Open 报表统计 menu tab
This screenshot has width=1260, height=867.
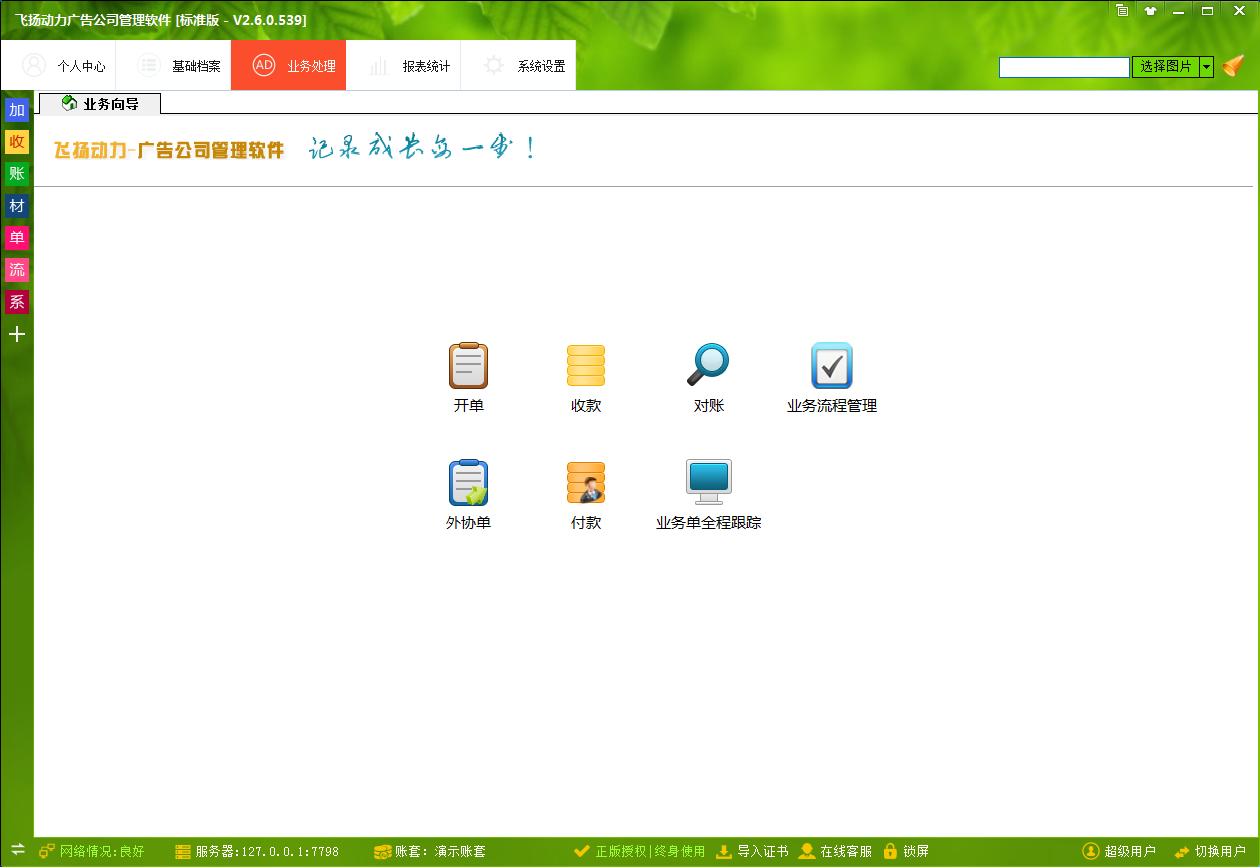tap(408, 66)
